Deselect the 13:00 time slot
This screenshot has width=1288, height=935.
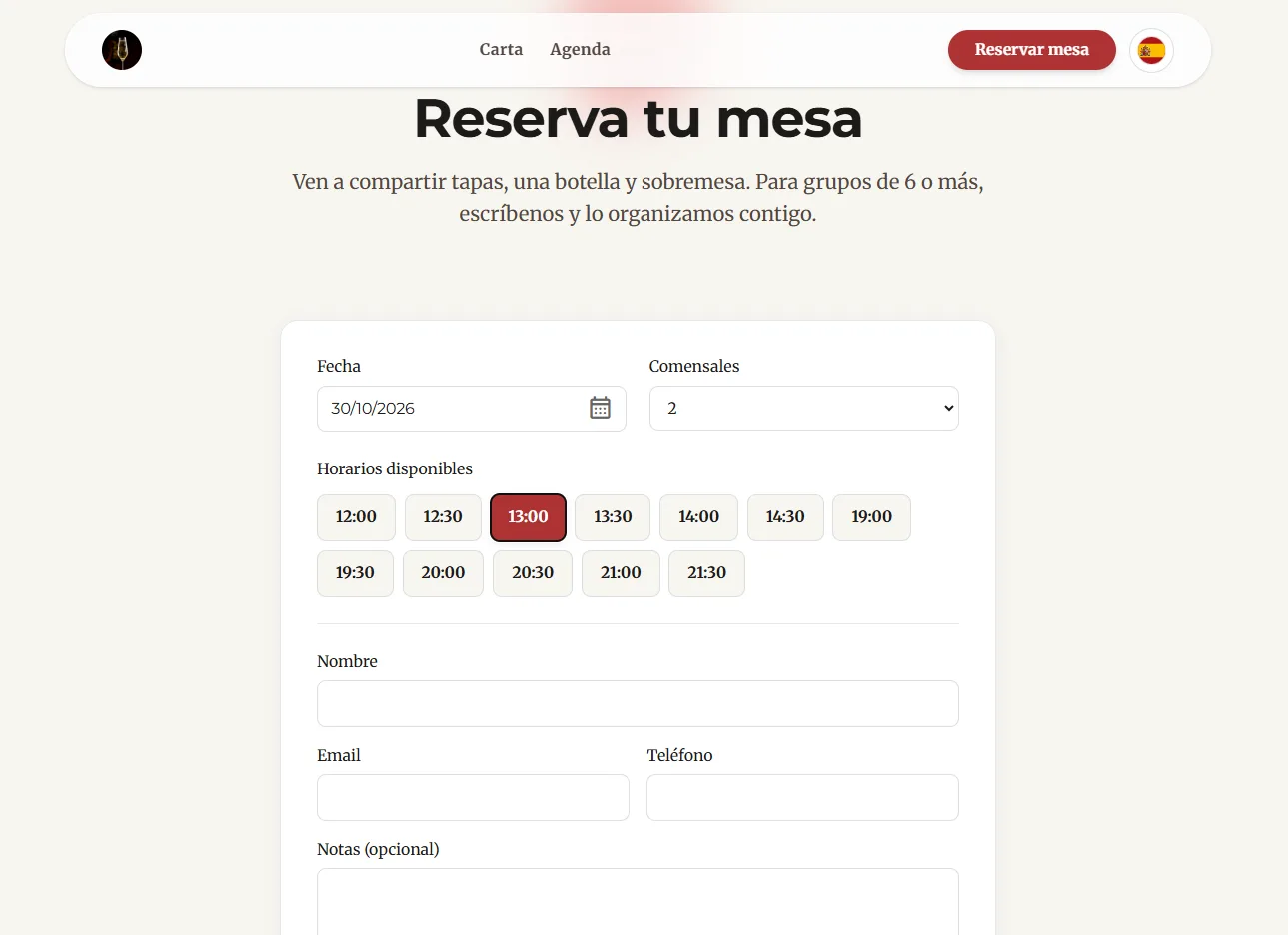tap(528, 517)
